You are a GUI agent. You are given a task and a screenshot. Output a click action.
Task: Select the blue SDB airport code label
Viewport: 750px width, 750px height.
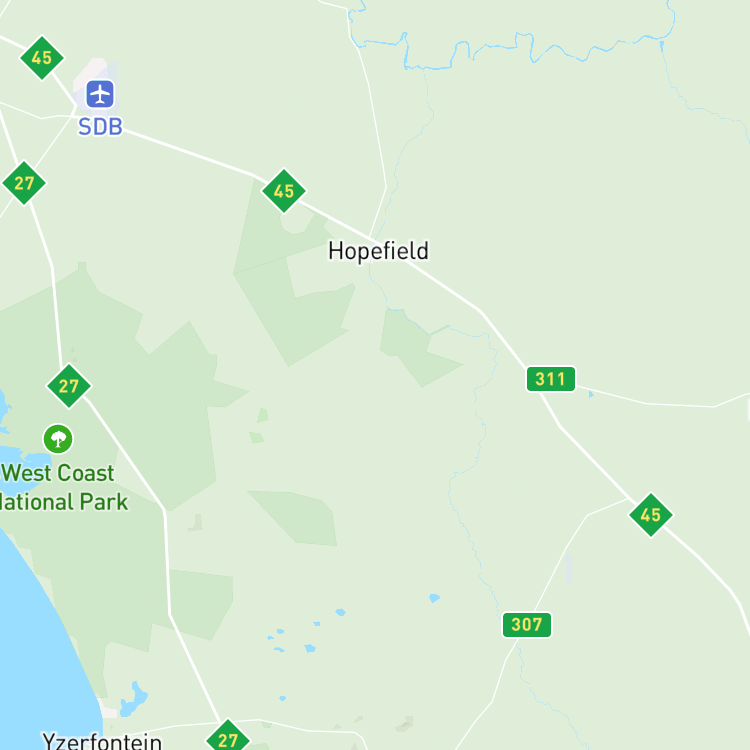coord(100,127)
